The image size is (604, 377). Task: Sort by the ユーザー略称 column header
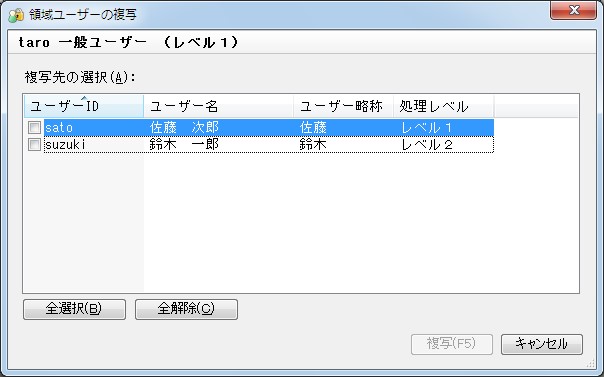click(x=343, y=106)
